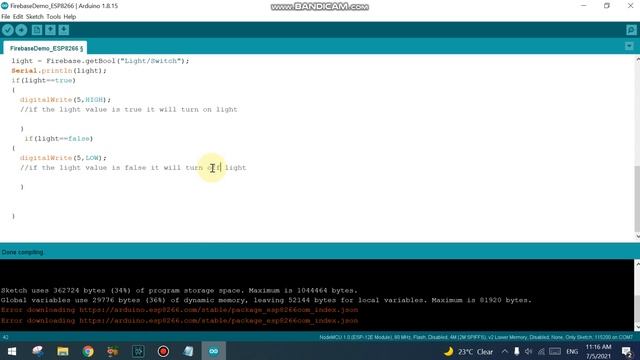Click the Upload arrow icon
This screenshot has height=360, width=640.
coord(21,30)
